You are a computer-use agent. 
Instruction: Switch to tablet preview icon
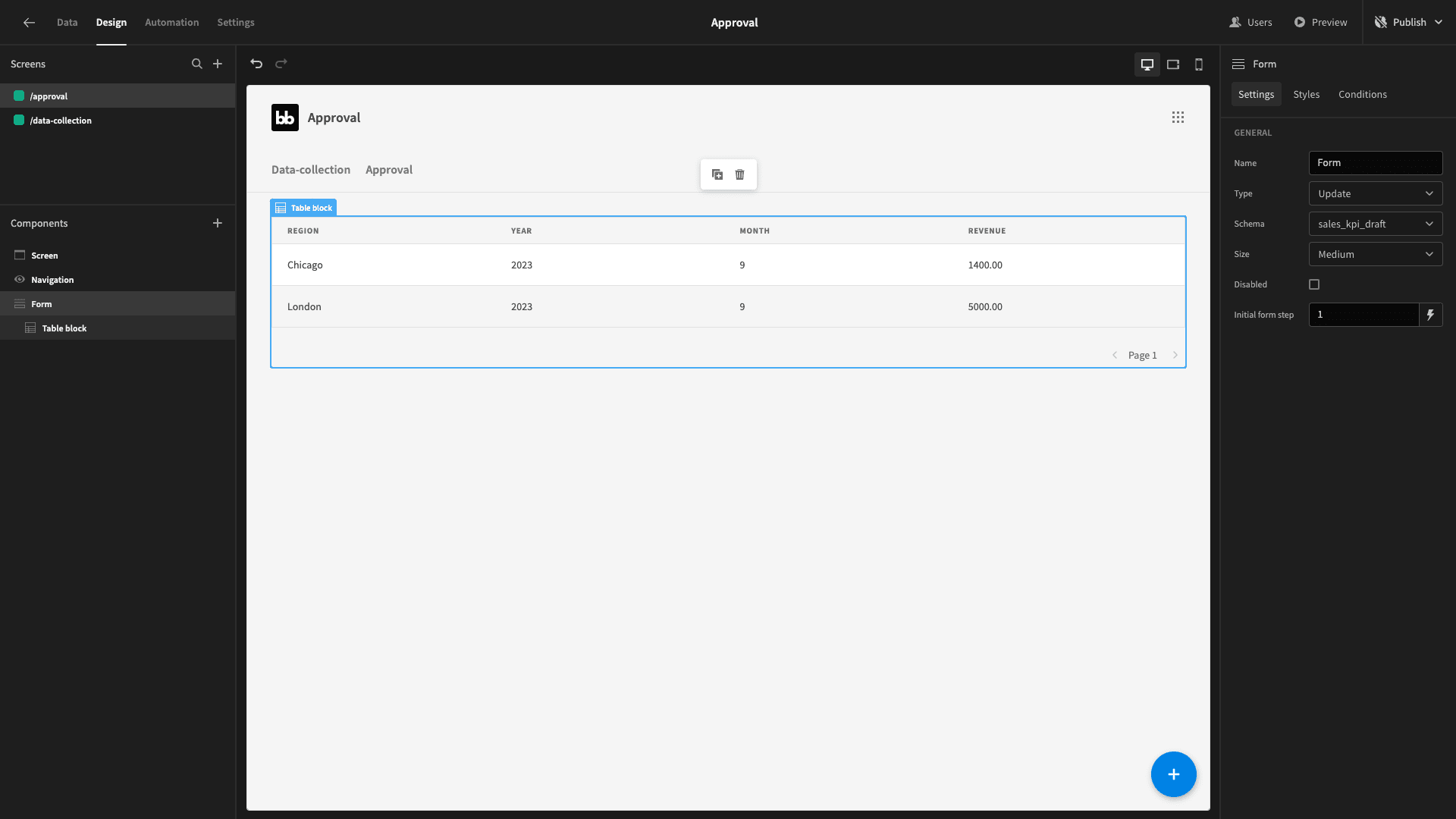tap(1173, 64)
